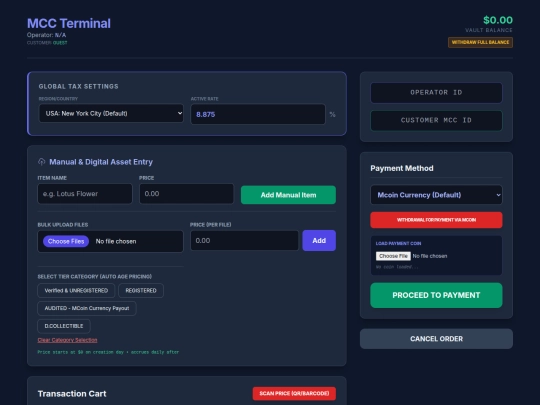540x405 pixels.
Task: Click the Payment Method heading
Action: pyautogui.click(x=402, y=168)
